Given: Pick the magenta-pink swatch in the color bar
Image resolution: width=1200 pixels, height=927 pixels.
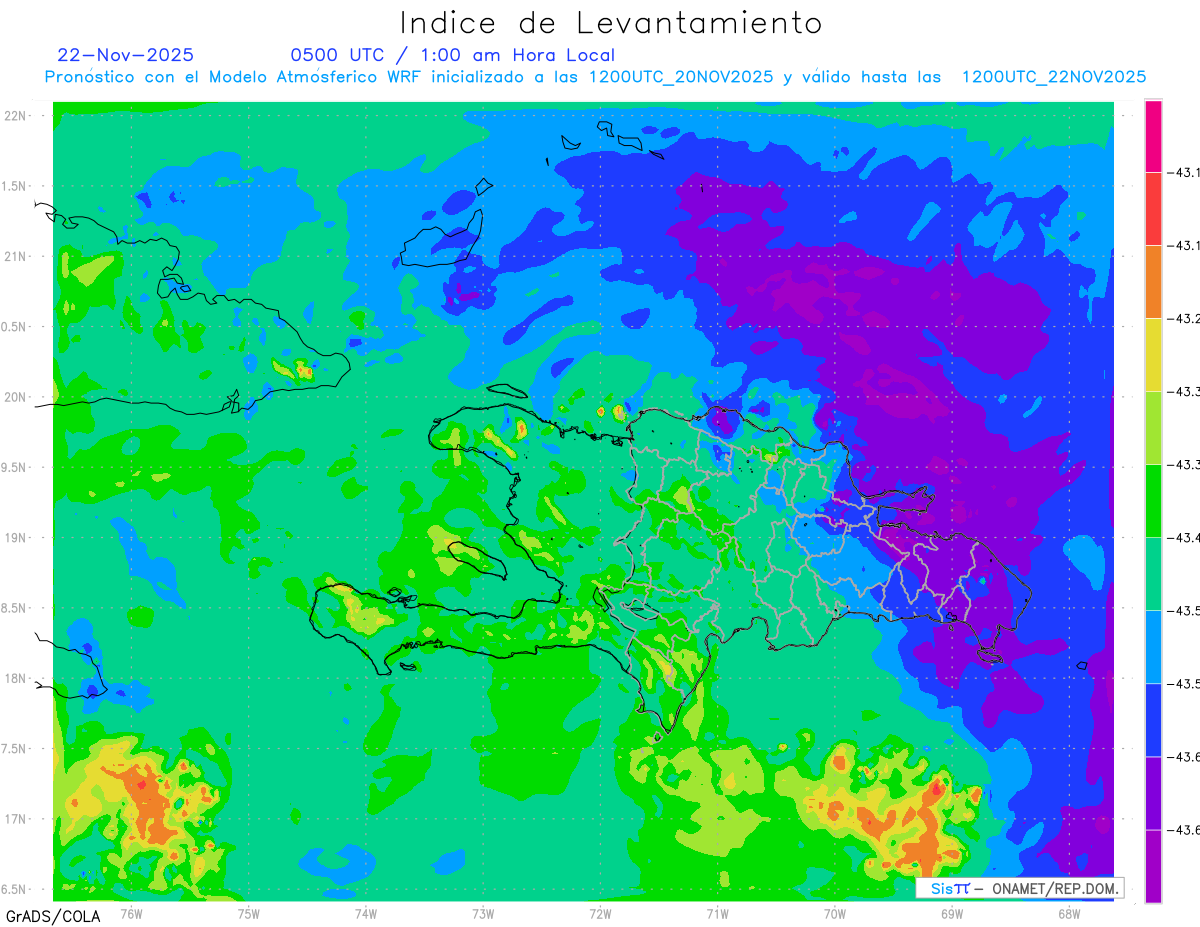Looking at the screenshot, I should [x=1153, y=136].
